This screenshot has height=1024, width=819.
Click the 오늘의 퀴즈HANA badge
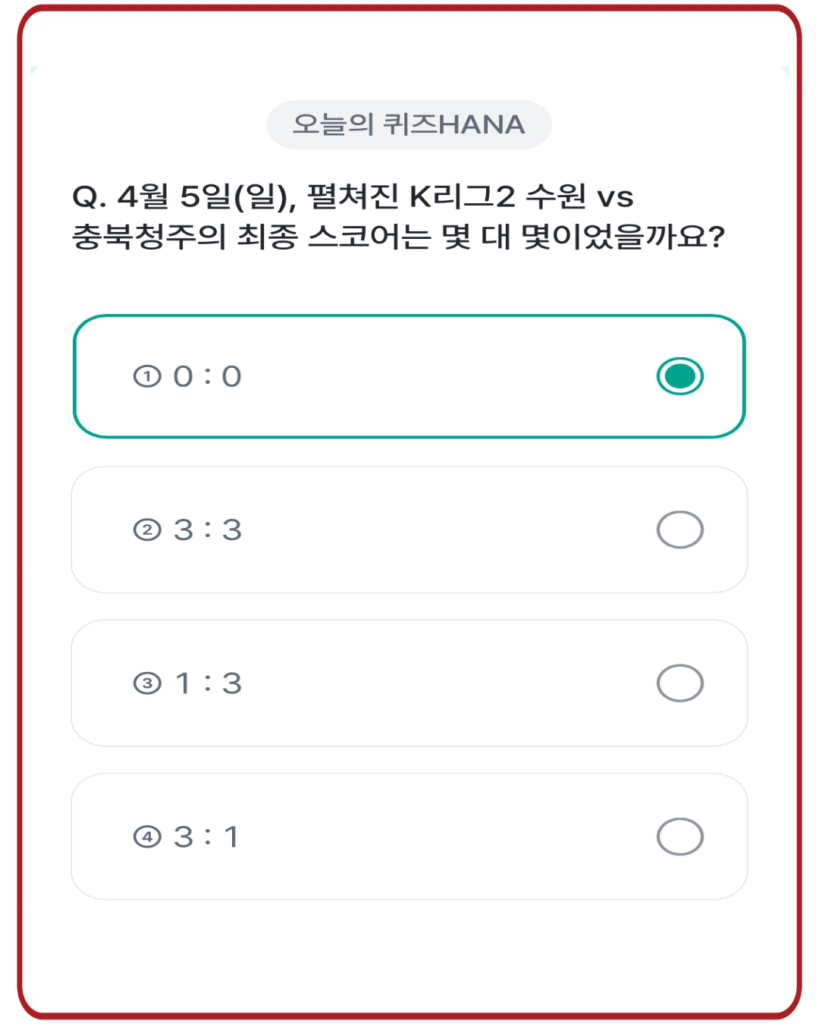click(x=408, y=125)
